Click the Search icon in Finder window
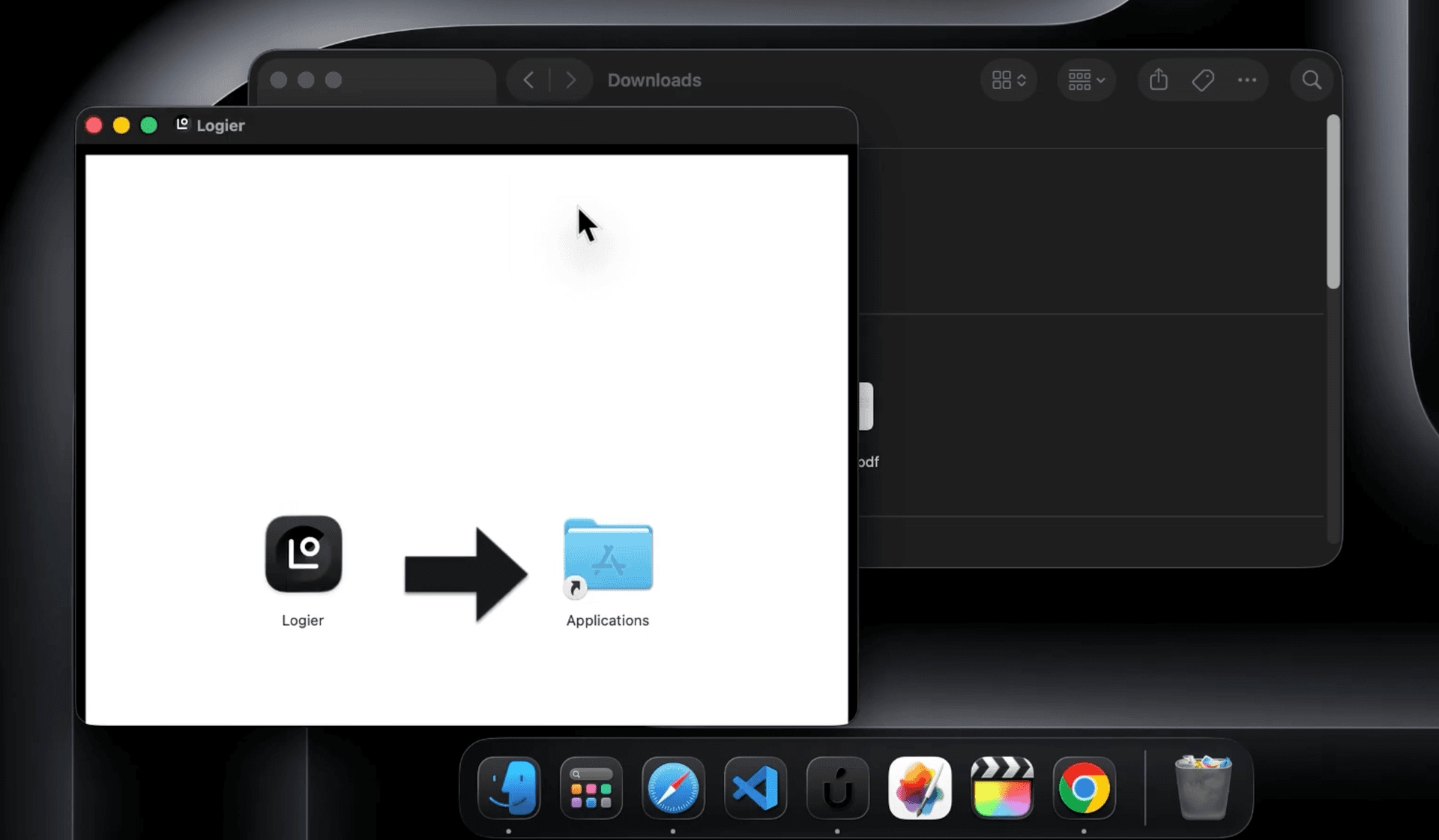1439x840 pixels. [1312, 80]
